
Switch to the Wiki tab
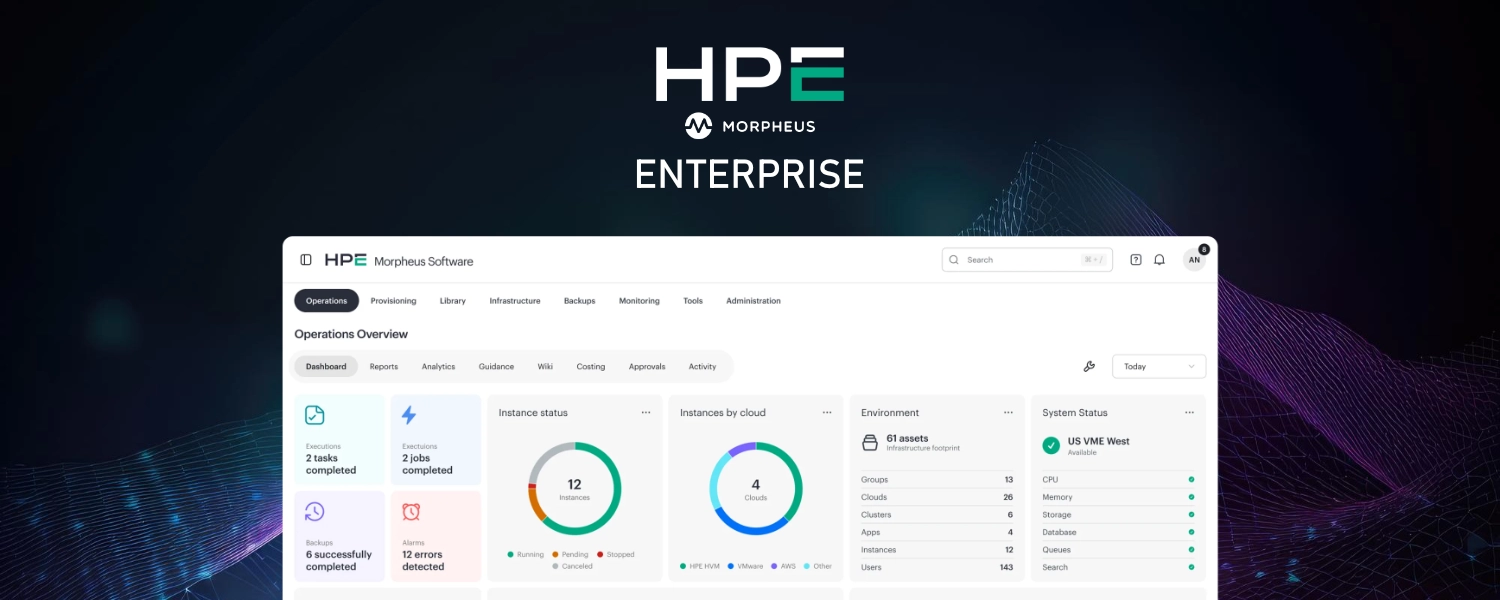click(545, 367)
